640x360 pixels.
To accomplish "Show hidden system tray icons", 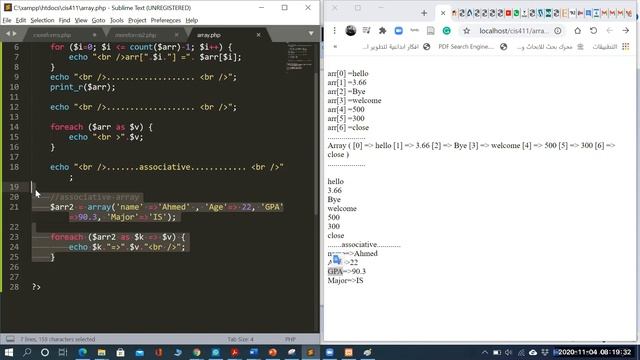I will tap(484, 352).
